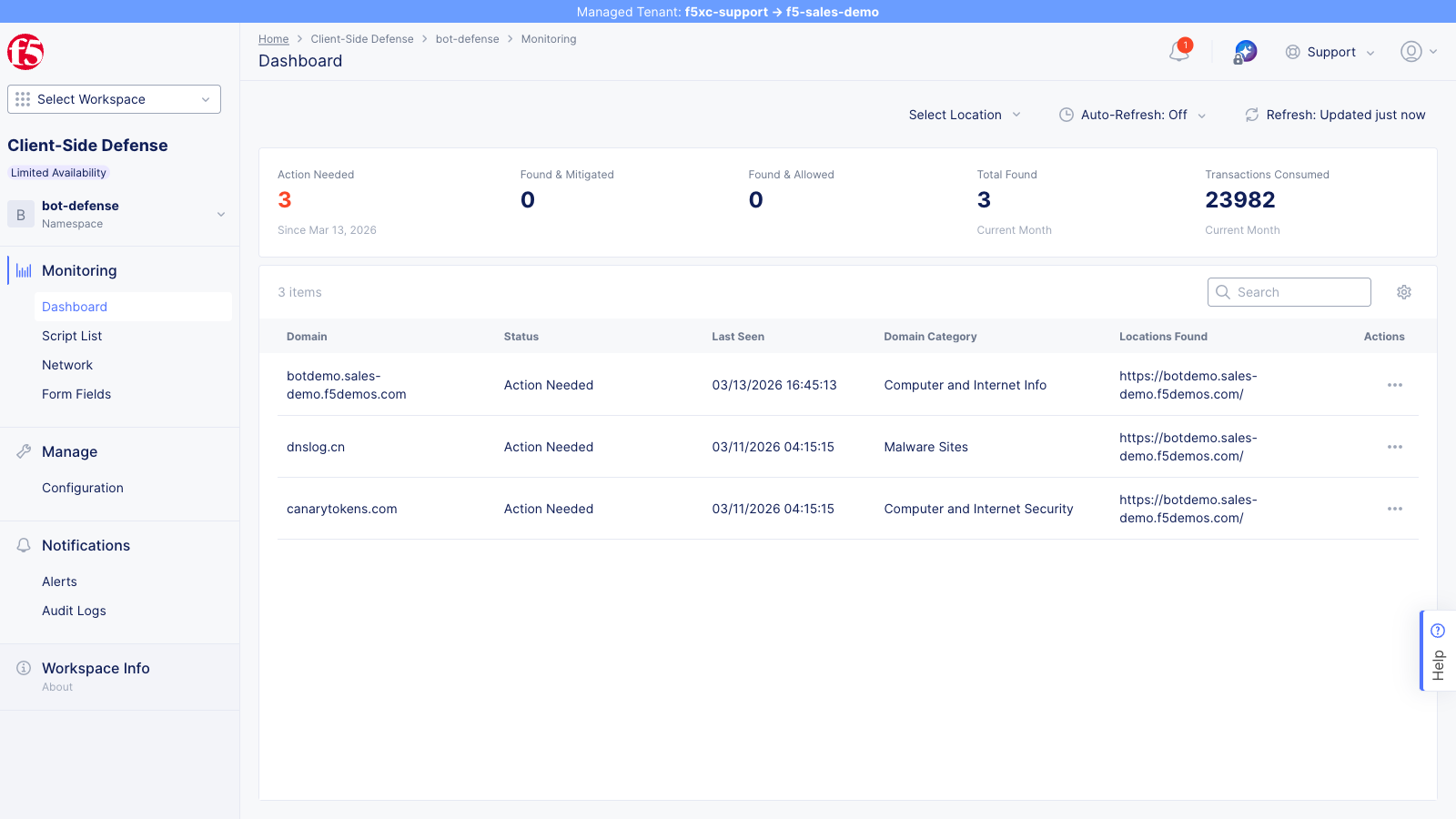Viewport: 1456px width, 819px height.
Task: Open table settings via the gear icon
Action: pos(1404,292)
